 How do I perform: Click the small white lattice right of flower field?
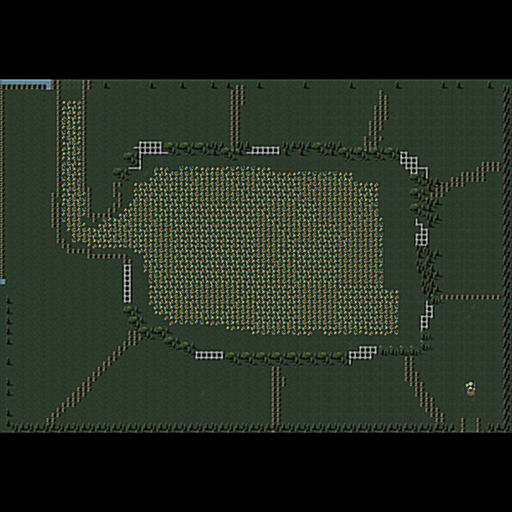(422, 233)
